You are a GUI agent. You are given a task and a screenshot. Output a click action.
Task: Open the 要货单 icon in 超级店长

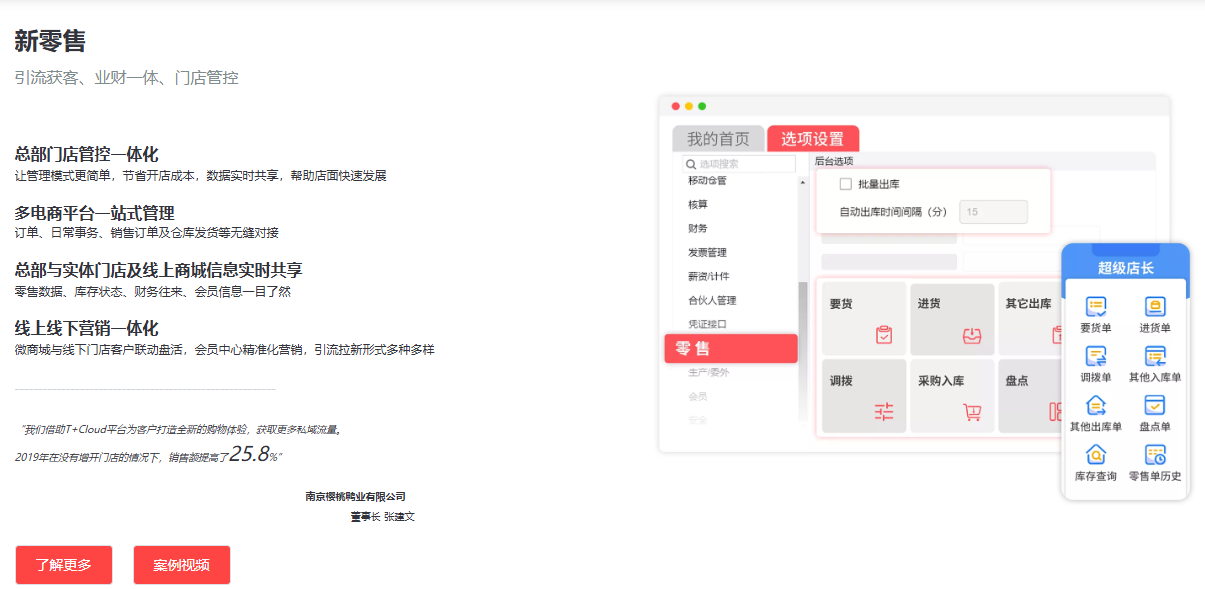click(1096, 307)
